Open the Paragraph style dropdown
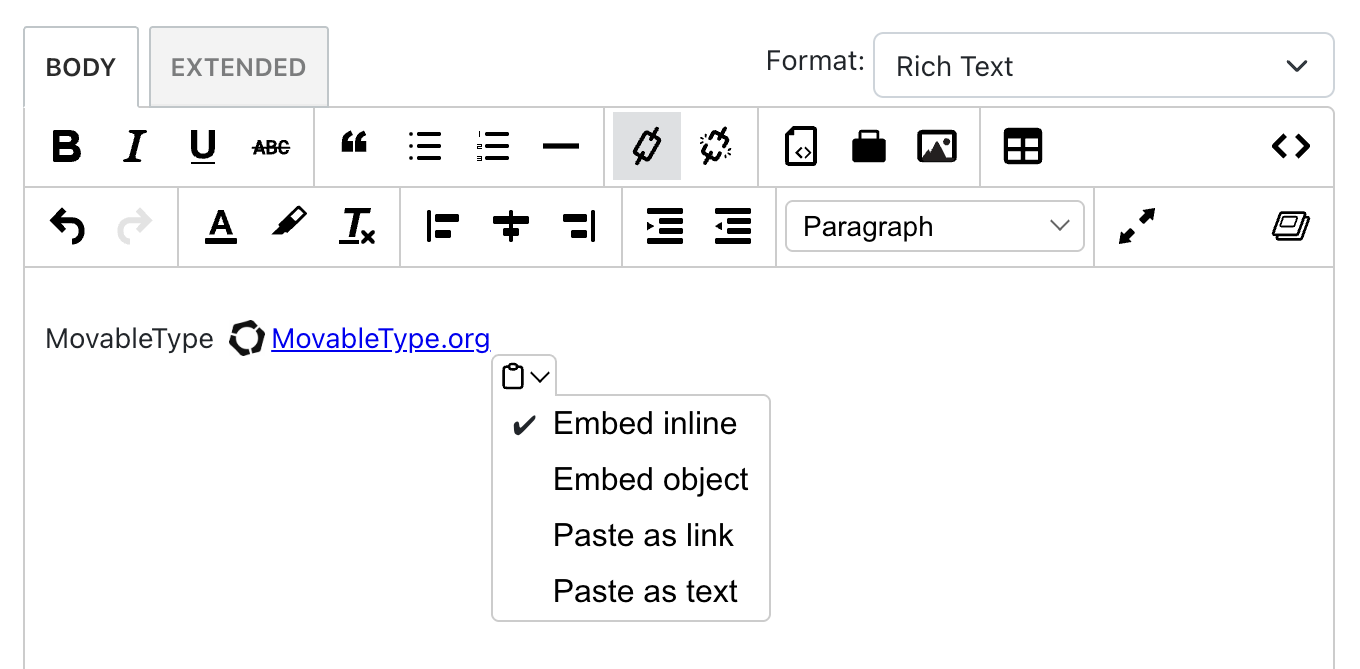The image size is (1360, 669). 935,227
